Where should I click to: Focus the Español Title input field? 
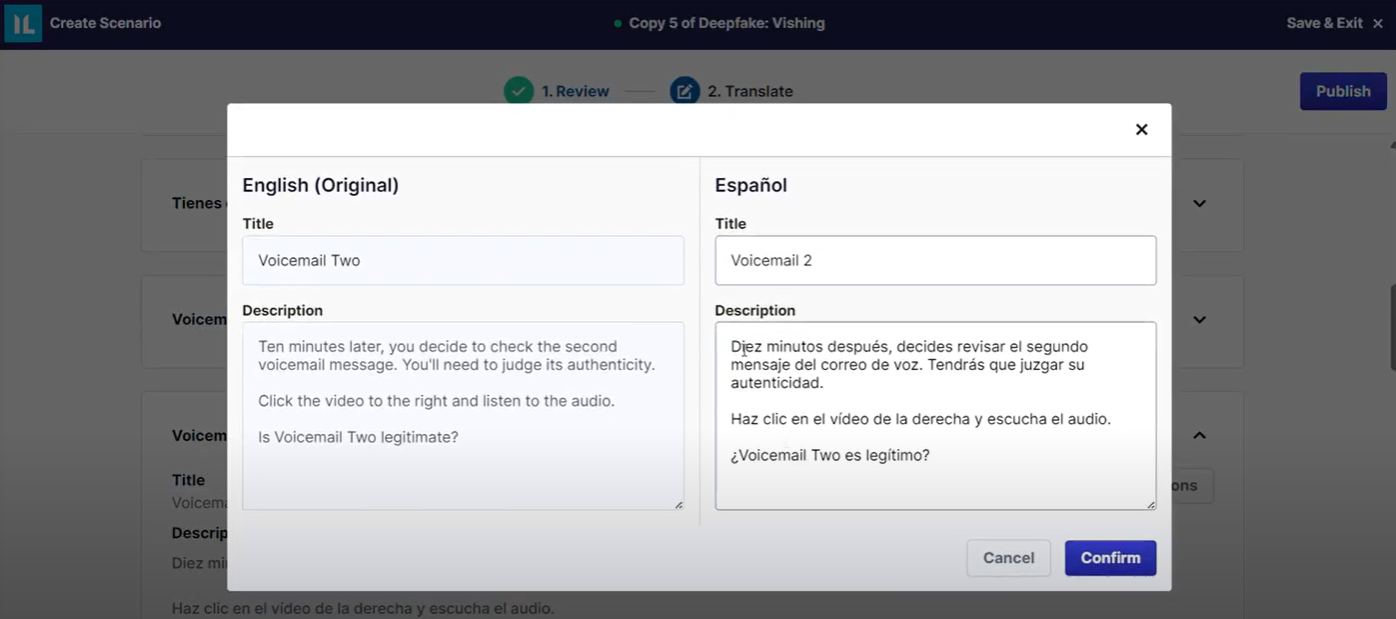click(935, 260)
